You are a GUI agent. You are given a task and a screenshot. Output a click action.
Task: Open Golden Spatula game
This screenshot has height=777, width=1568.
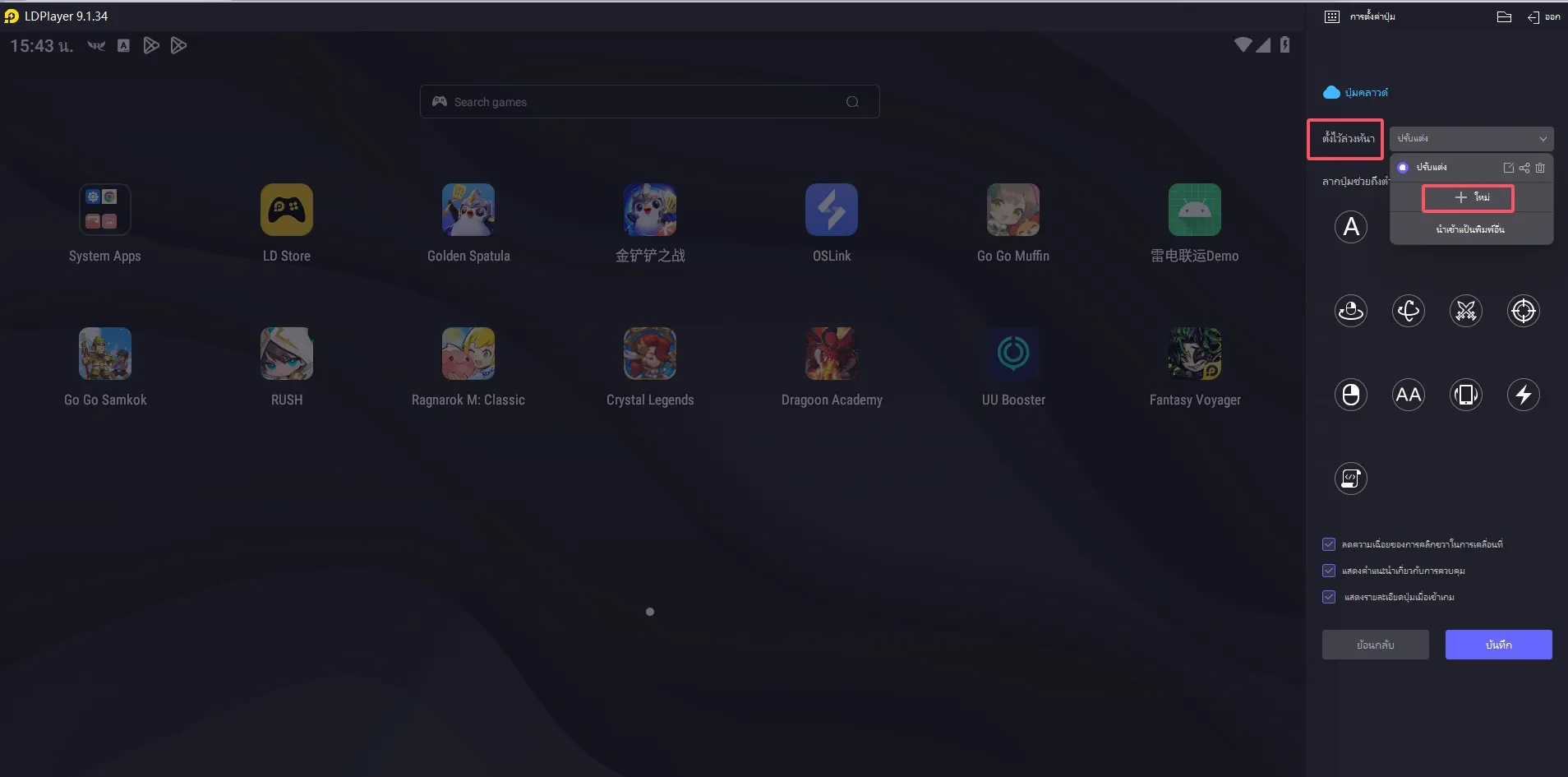pyautogui.click(x=468, y=210)
